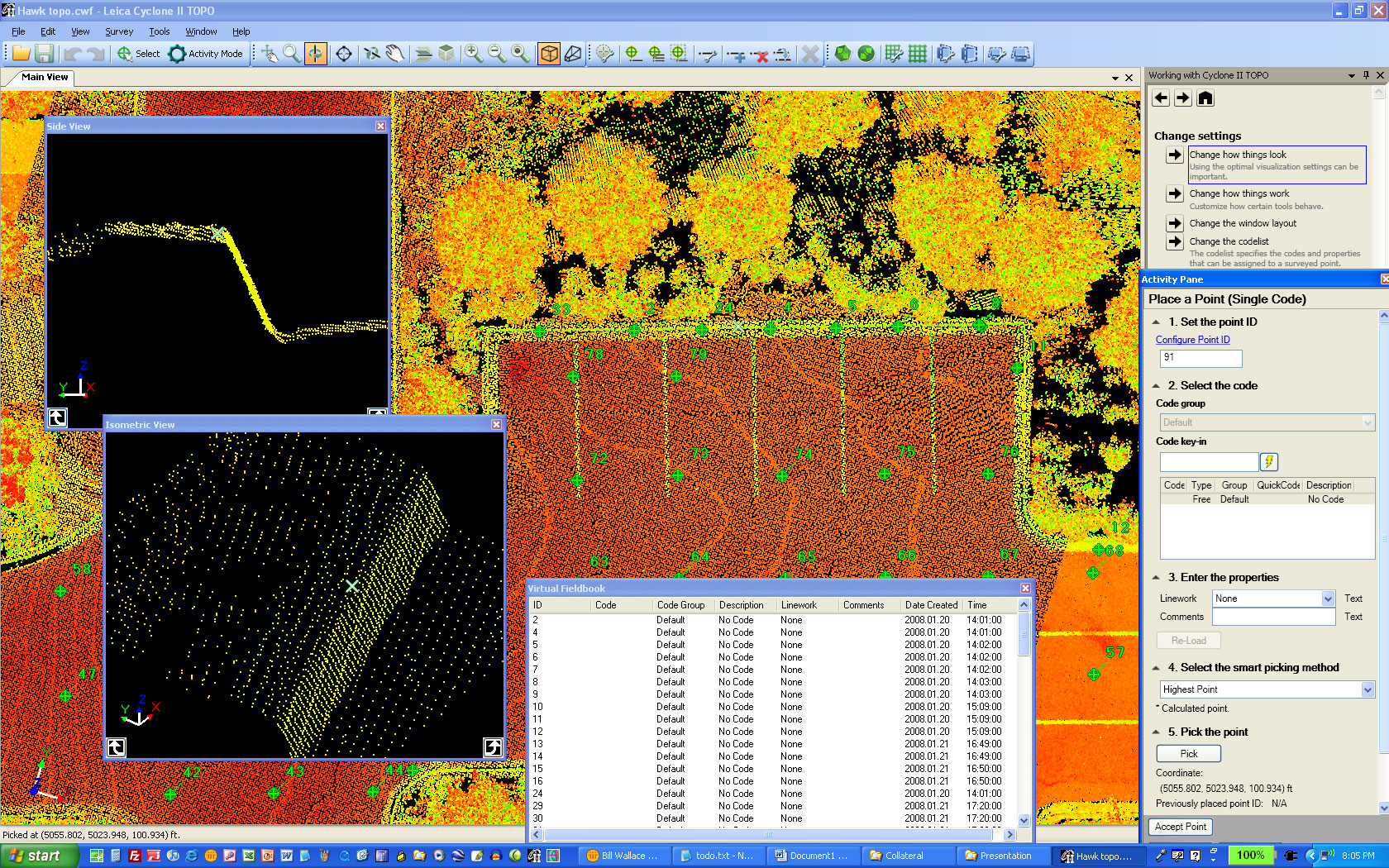Screen dimensions: 1389x868
Task: Open the Edit menu
Action: [x=48, y=31]
